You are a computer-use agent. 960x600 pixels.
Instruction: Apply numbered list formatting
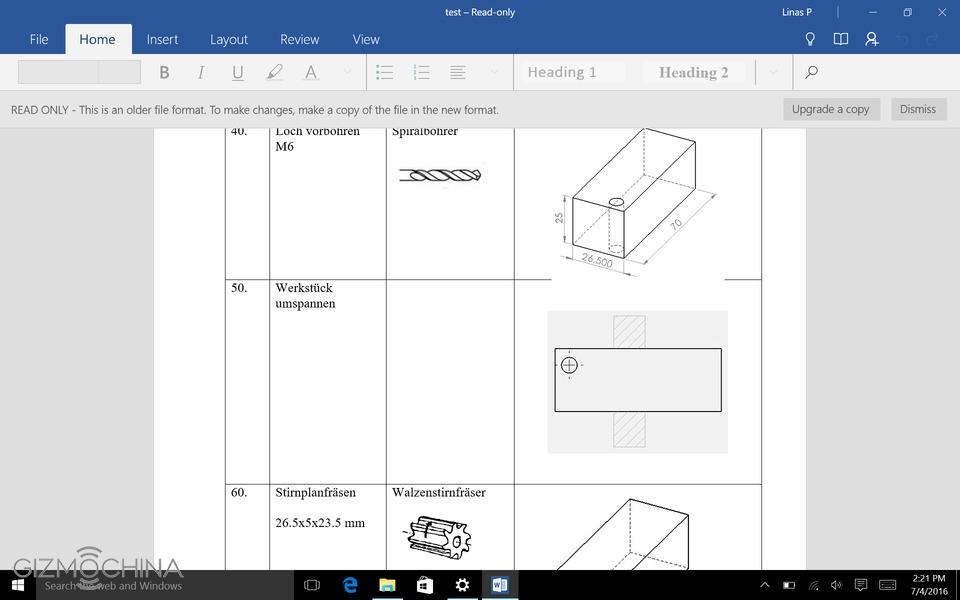[421, 72]
